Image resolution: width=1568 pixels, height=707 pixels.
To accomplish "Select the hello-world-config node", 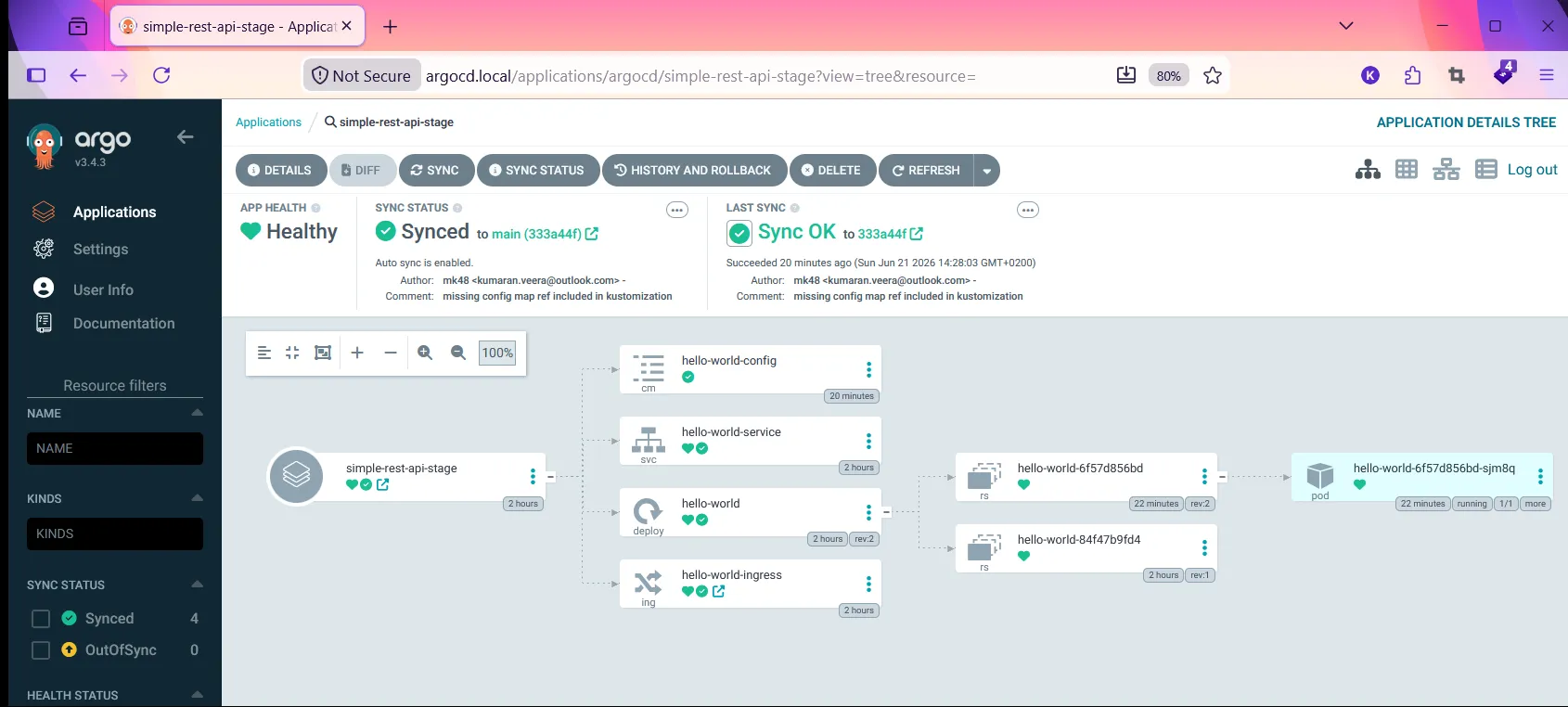I will 750,369.
